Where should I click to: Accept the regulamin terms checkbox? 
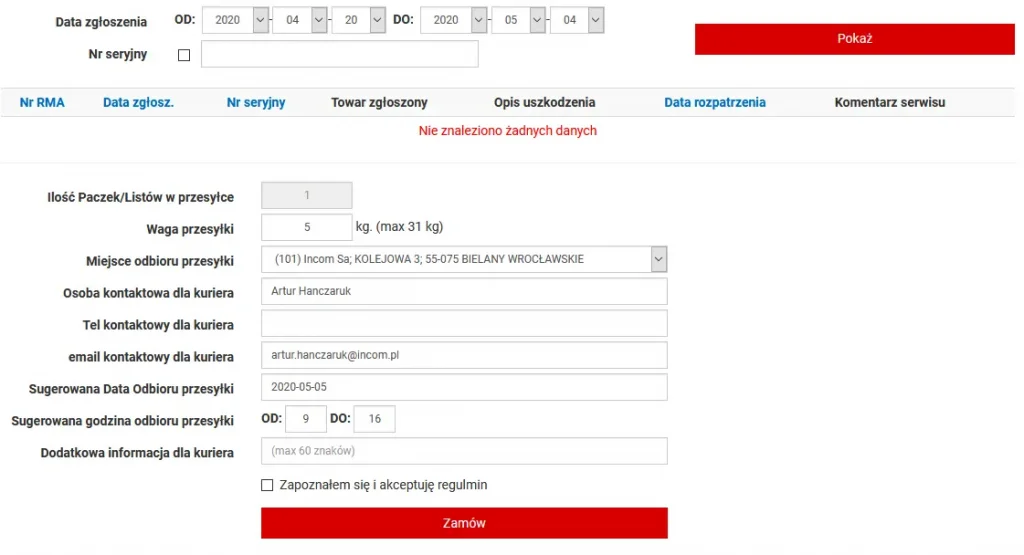click(267, 485)
